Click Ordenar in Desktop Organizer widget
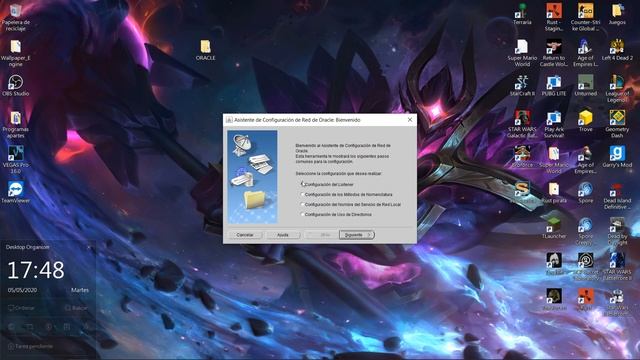 [x=21, y=308]
